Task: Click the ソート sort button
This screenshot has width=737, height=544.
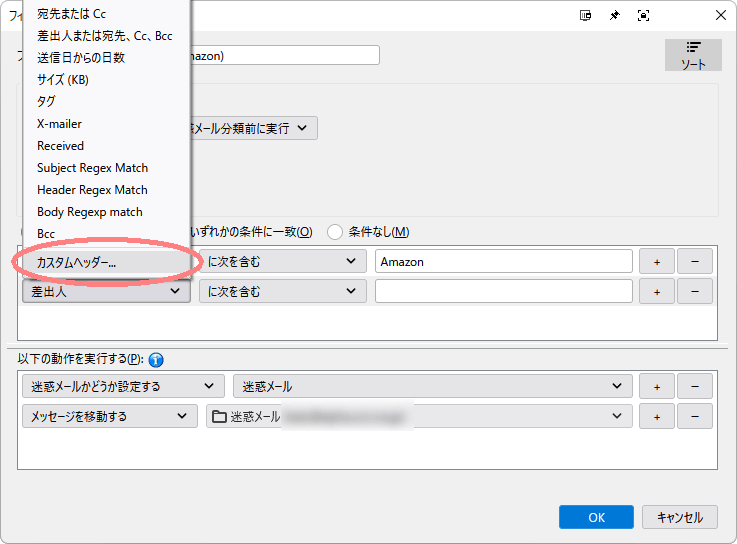Action: coord(693,55)
